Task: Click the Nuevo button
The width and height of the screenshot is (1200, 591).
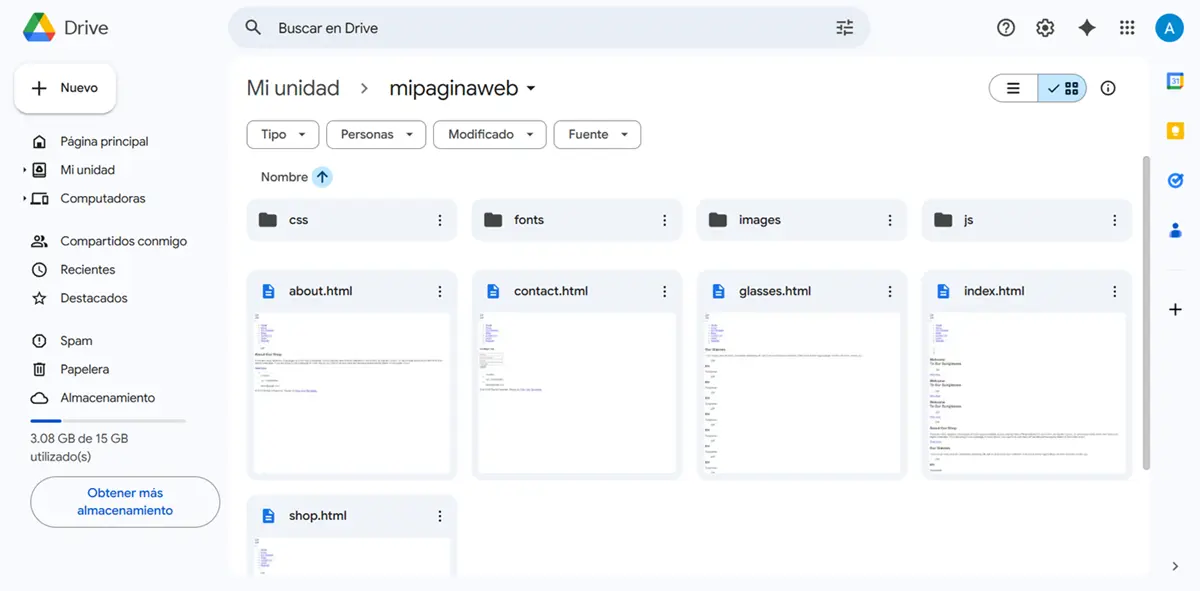Action: [x=65, y=88]
